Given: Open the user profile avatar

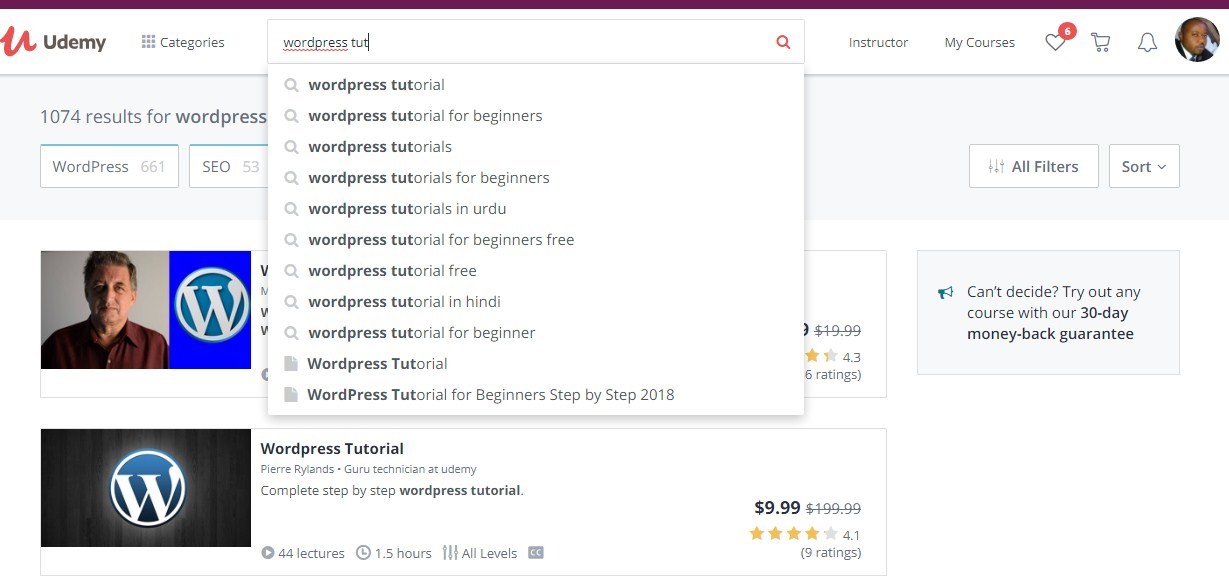Looking at the screenshot, I should coord(1197,40).
